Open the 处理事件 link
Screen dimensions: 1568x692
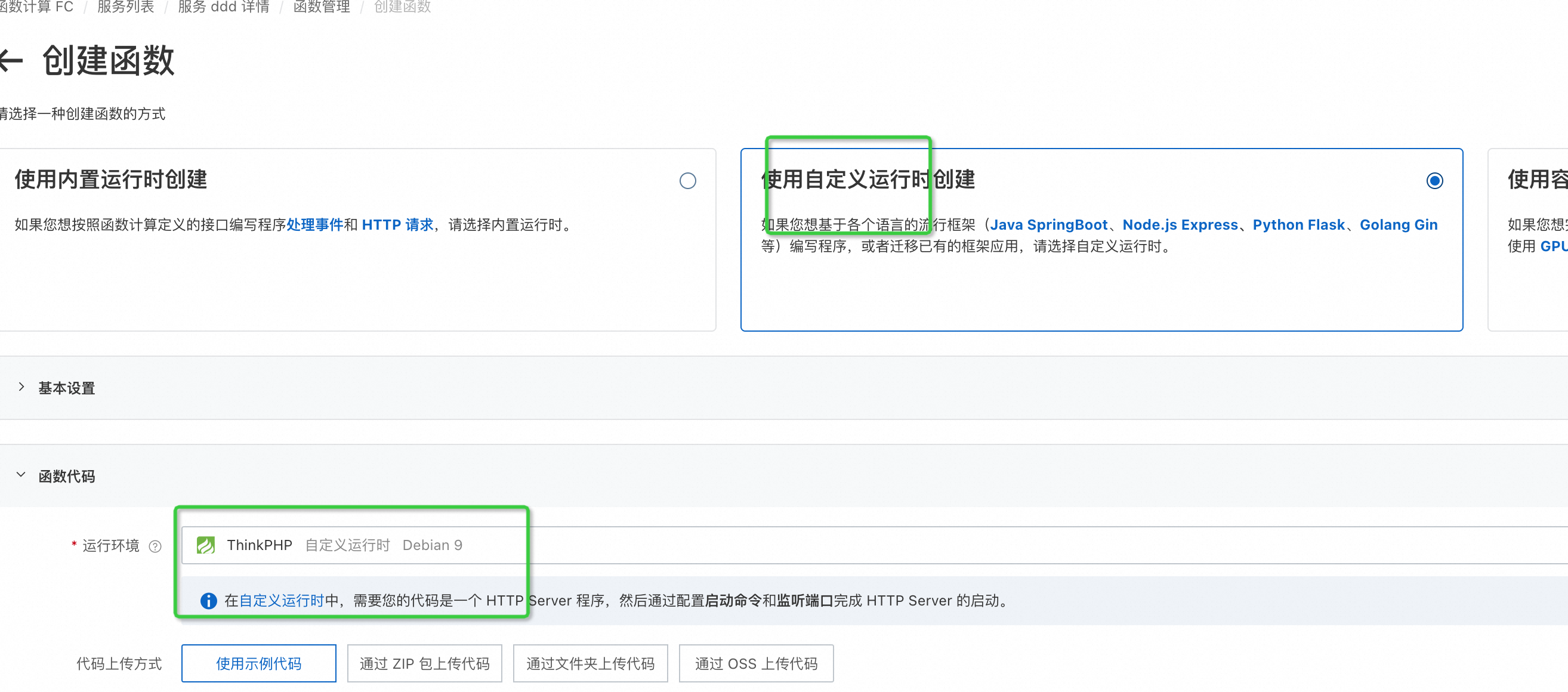coord(314,224)
